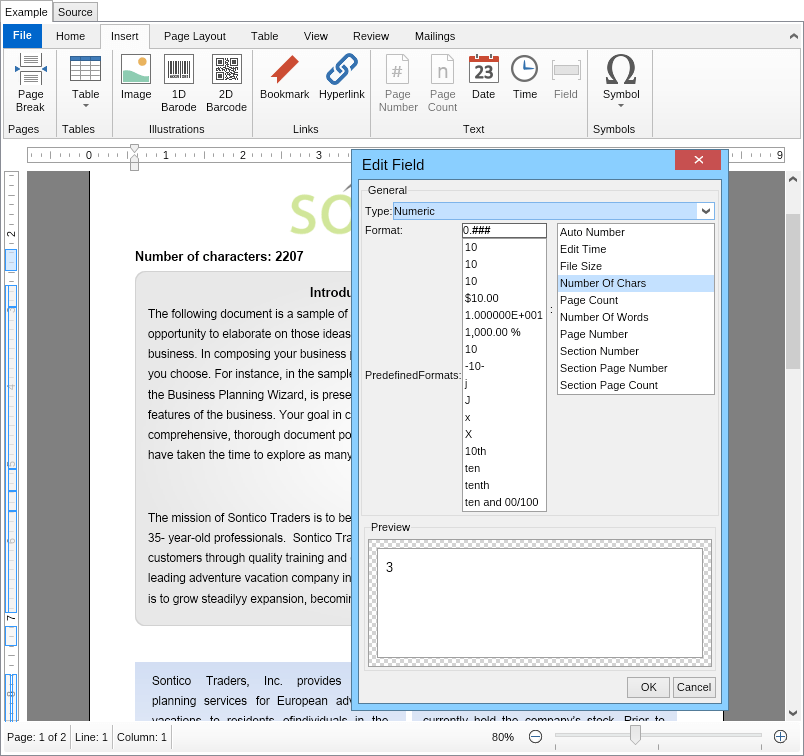The height and width of the screenshot is (756, 804).
Task: Click the Format input field
Action: [504, 230]
